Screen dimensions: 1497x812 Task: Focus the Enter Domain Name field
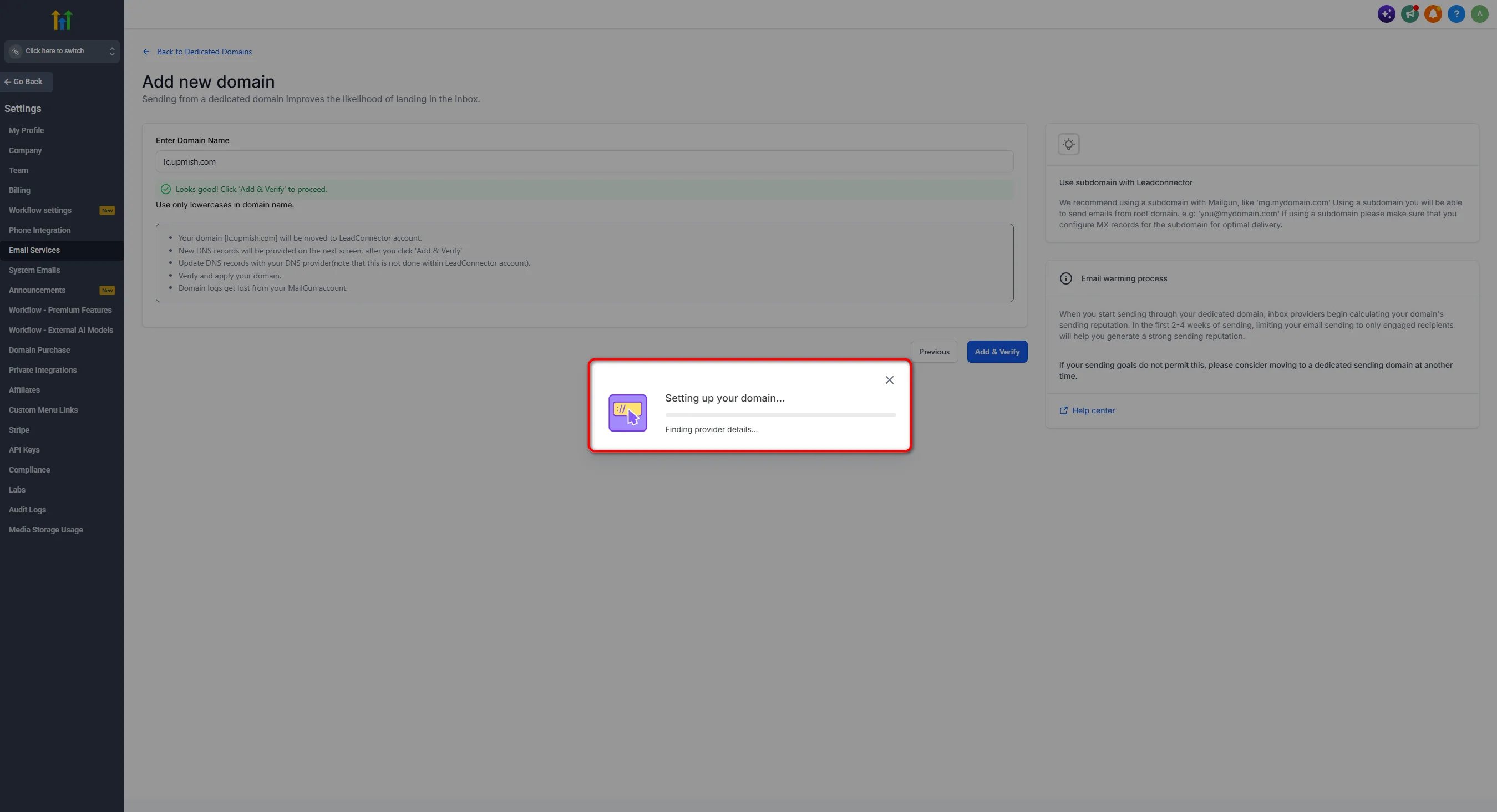click(585, 161)
